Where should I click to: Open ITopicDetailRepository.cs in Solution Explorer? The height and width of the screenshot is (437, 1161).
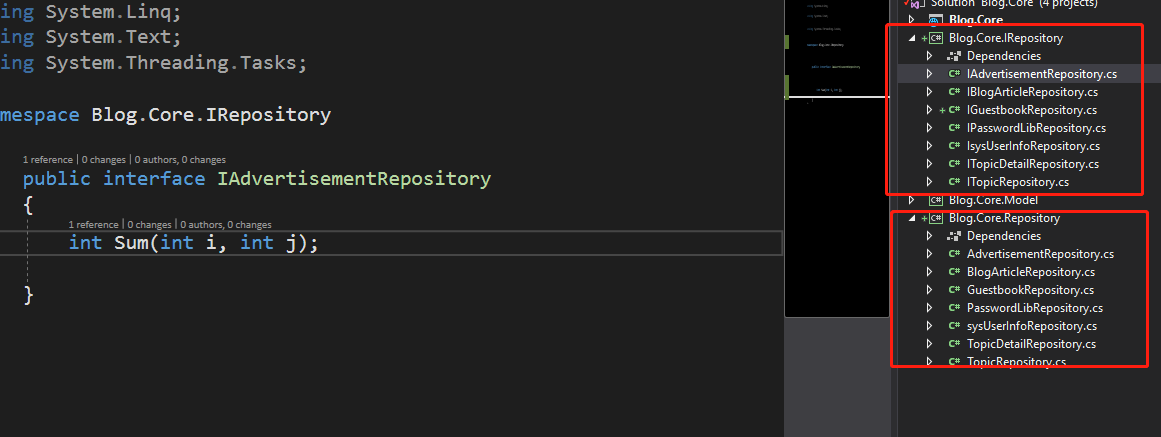[x=1032, y=164]
